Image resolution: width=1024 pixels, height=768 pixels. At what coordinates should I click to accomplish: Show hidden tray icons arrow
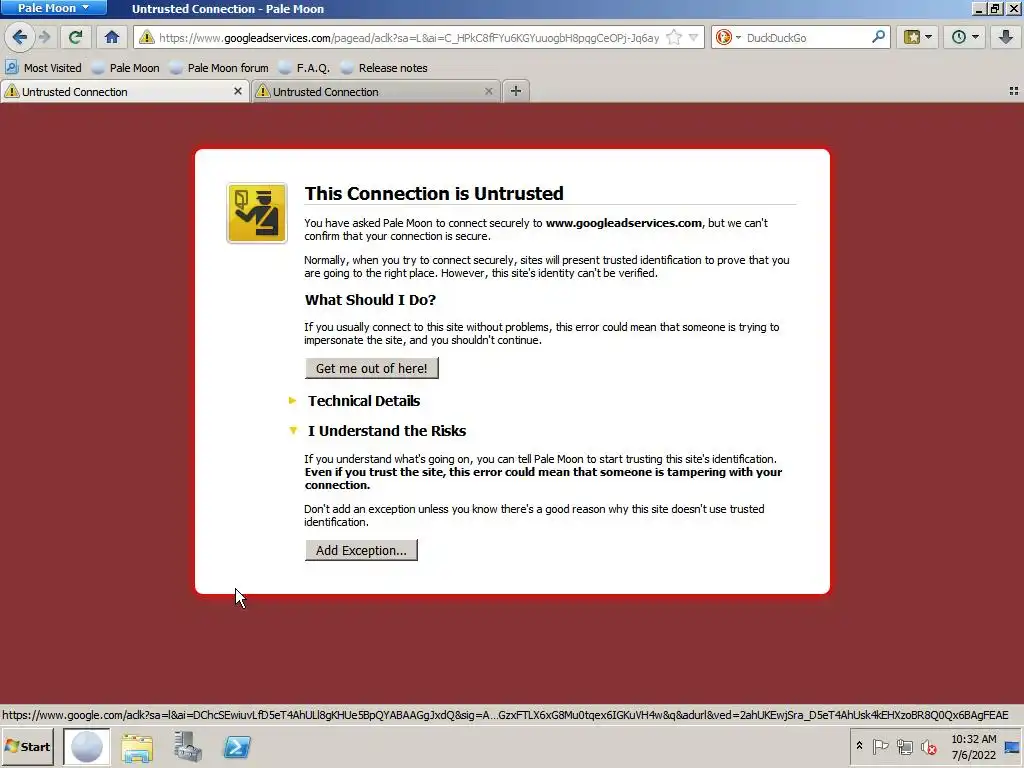pyautogui.click(x=859, y=746)
